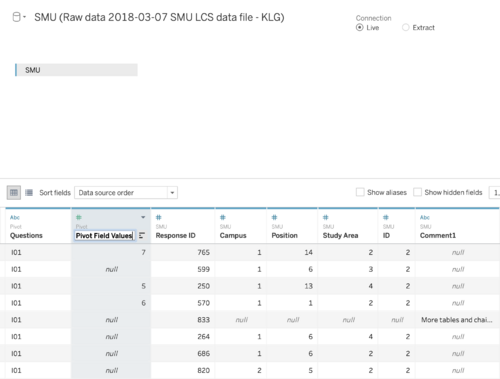Click Response ID cell 250

183,286
